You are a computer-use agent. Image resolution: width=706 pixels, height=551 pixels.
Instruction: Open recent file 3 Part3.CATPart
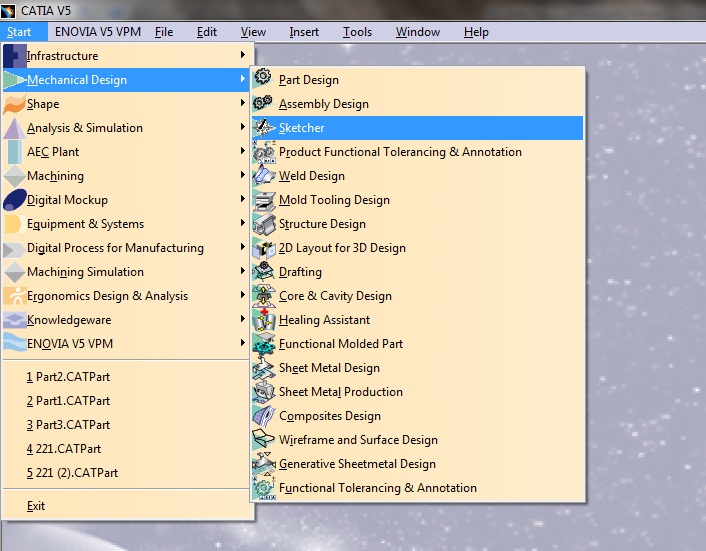click(x=68, y=425)
